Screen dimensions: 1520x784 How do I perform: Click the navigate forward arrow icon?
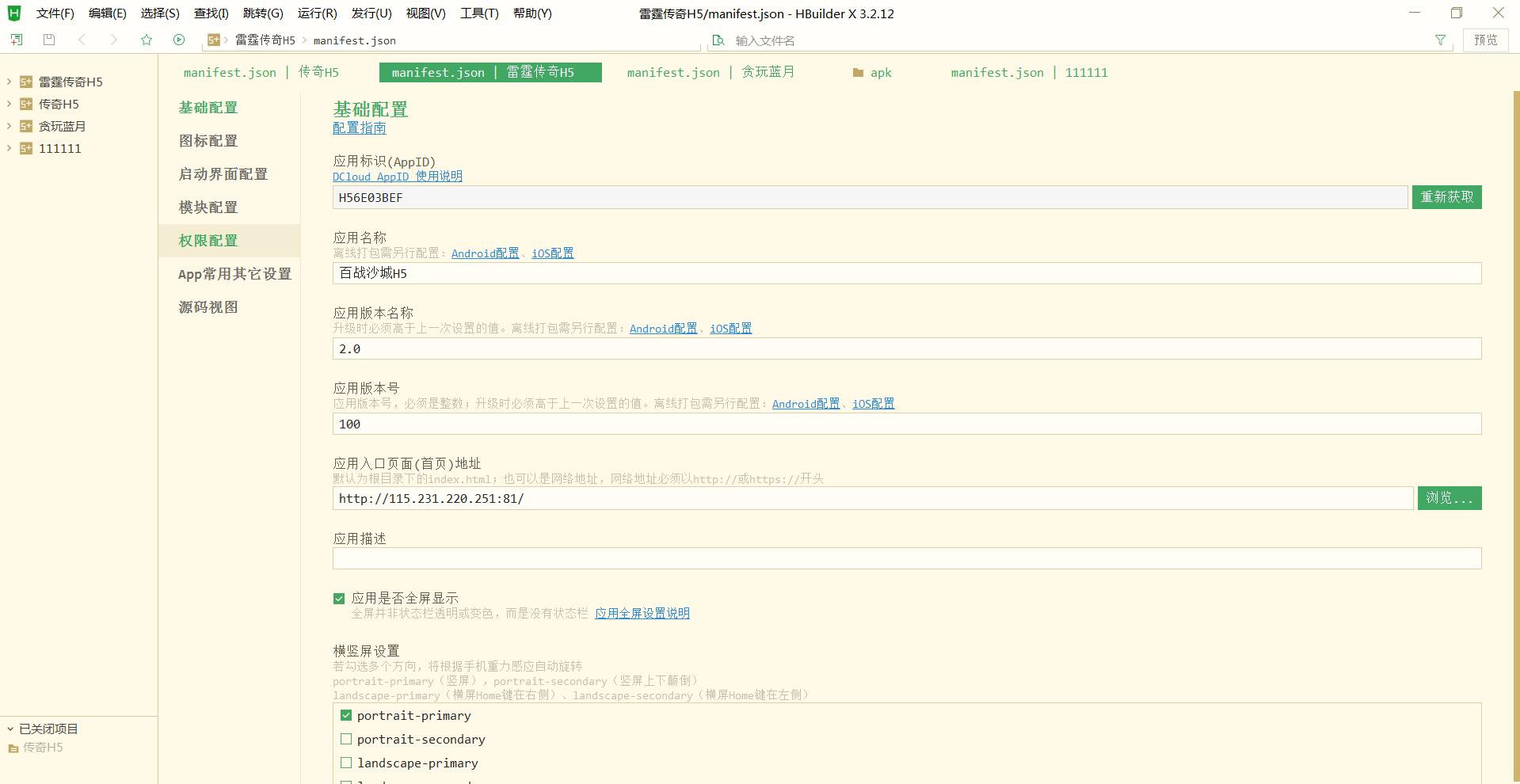114,40
